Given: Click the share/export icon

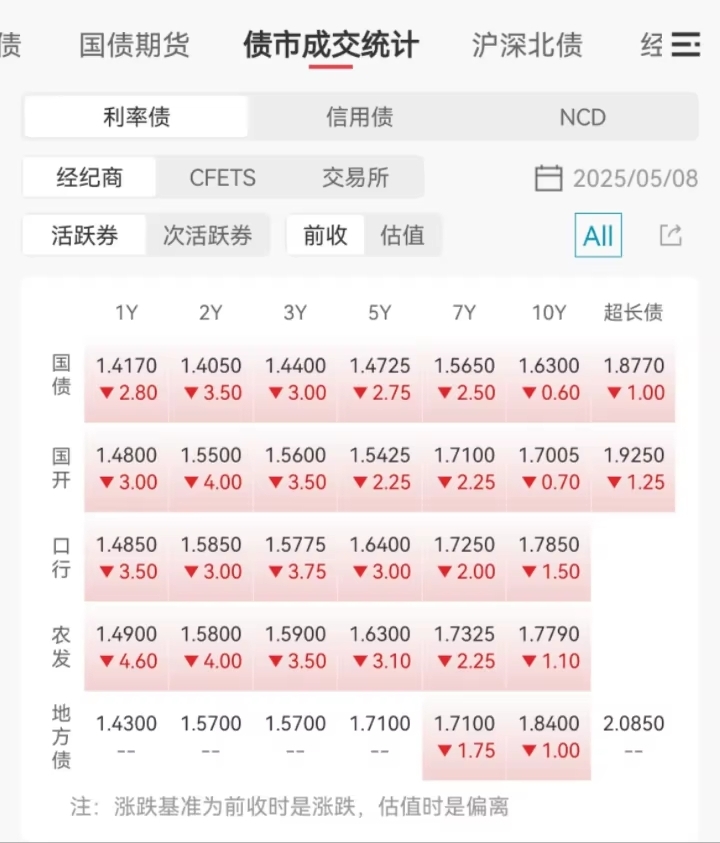Looking at the screenshot, I should [671, 235].
